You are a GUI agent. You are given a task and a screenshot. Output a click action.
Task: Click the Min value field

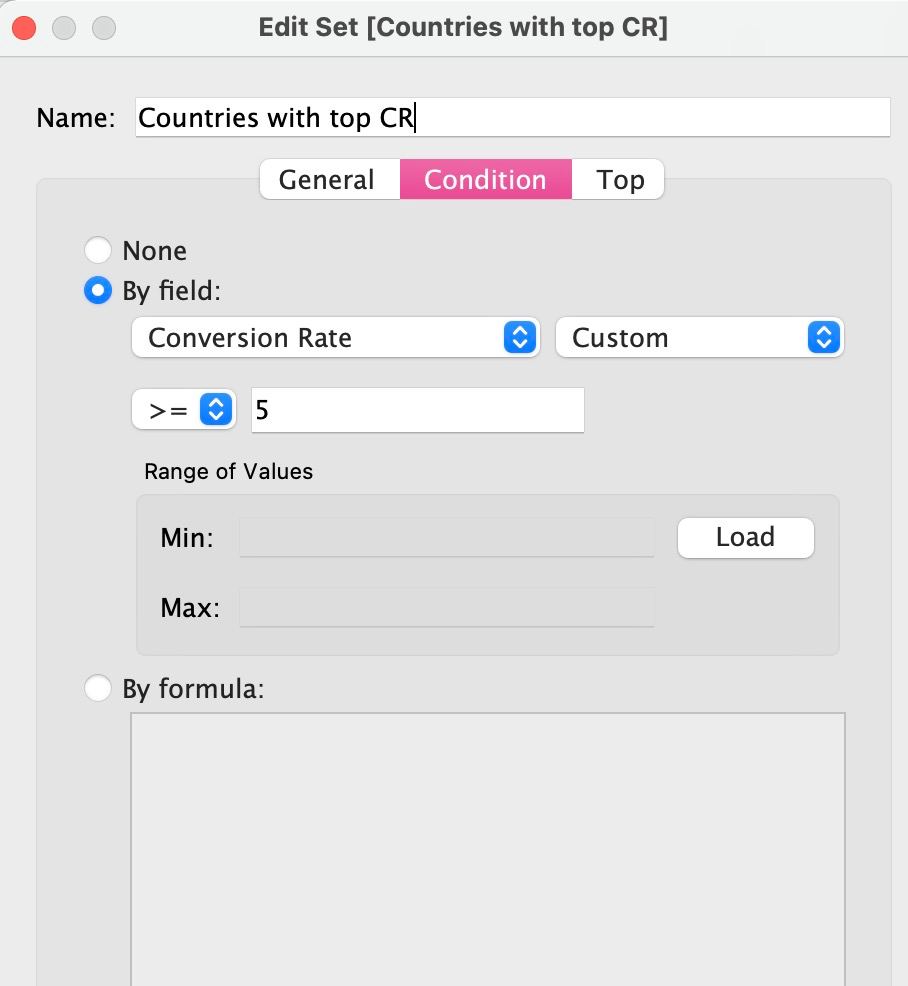(x=446, y=538)
